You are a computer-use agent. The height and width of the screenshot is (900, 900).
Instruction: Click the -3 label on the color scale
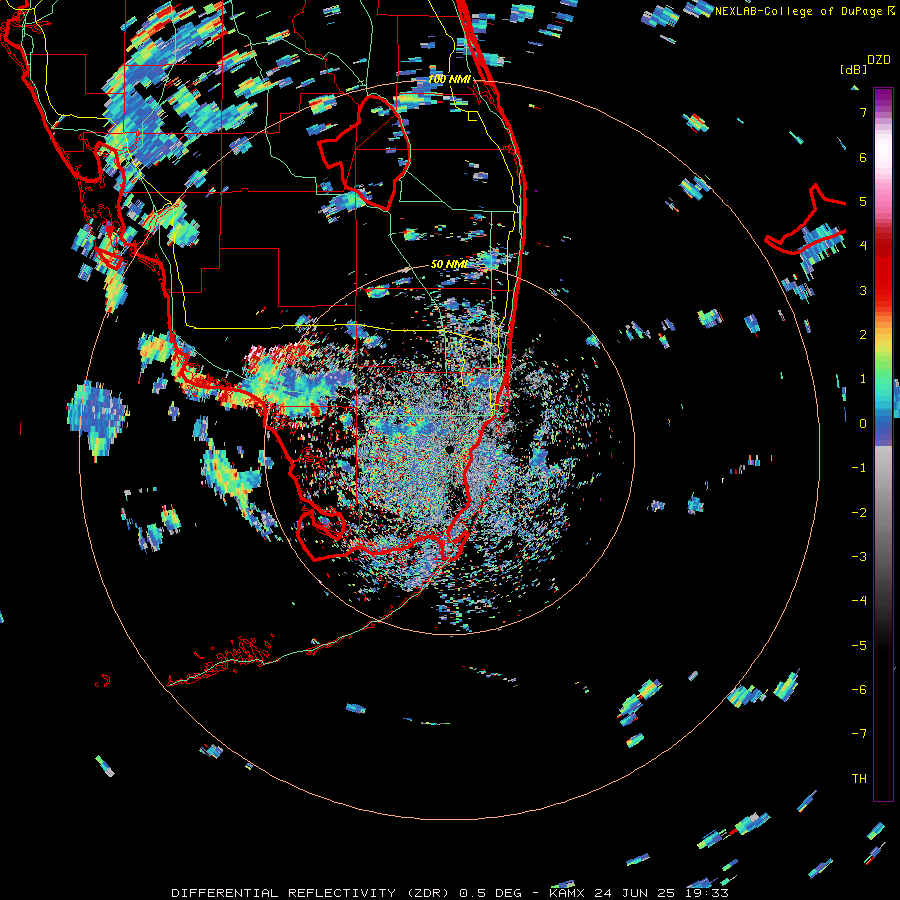click(x=859, y=556)
